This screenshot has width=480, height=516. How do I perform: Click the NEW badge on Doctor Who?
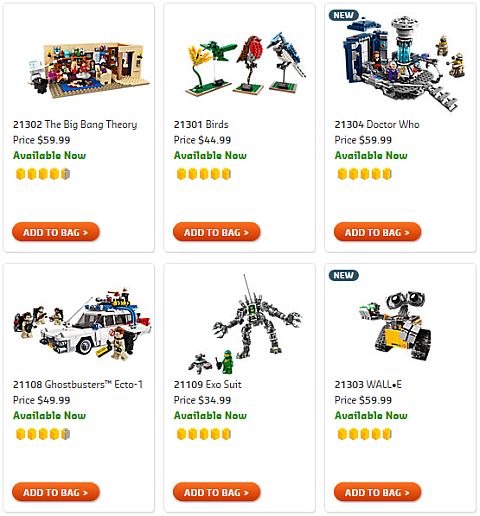pyautogui.click(x=343, y=15)
